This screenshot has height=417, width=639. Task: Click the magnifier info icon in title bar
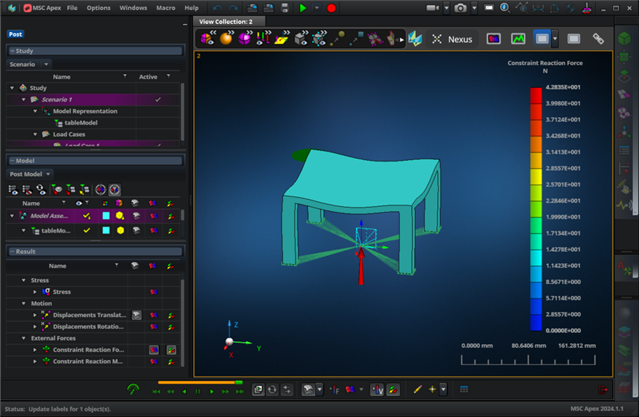[505, 8]
